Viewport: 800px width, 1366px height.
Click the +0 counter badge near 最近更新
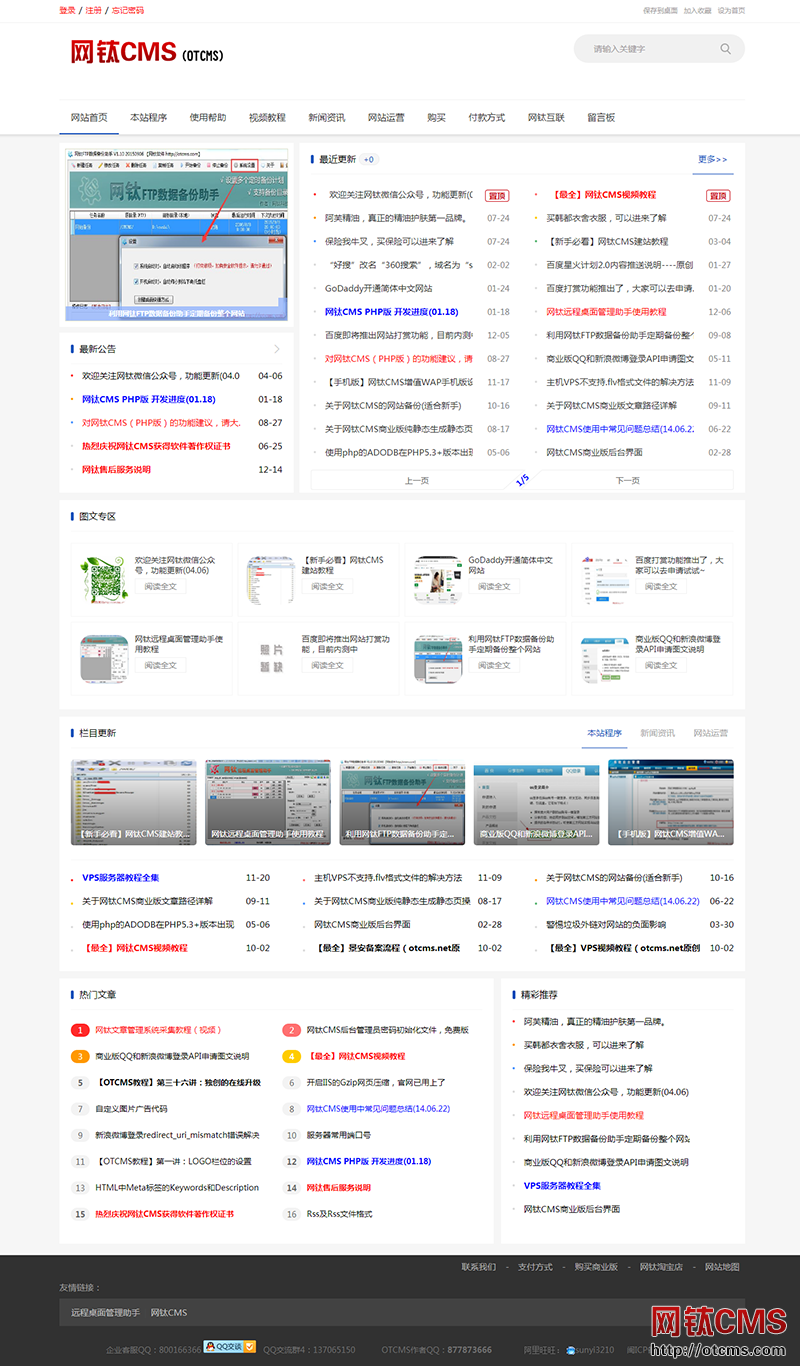click(369, 159)
